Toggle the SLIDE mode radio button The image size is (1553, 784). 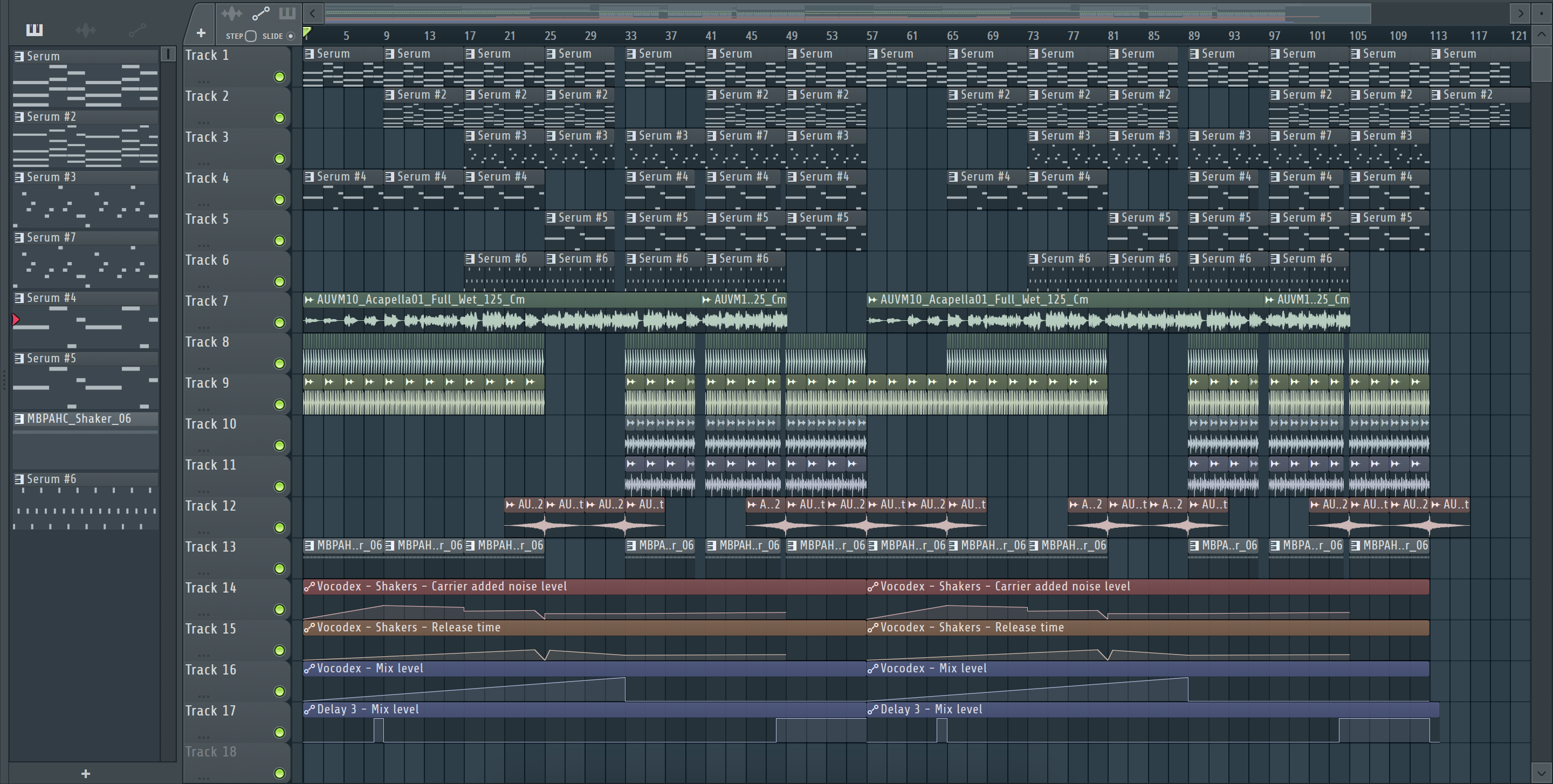click(291, 36)
